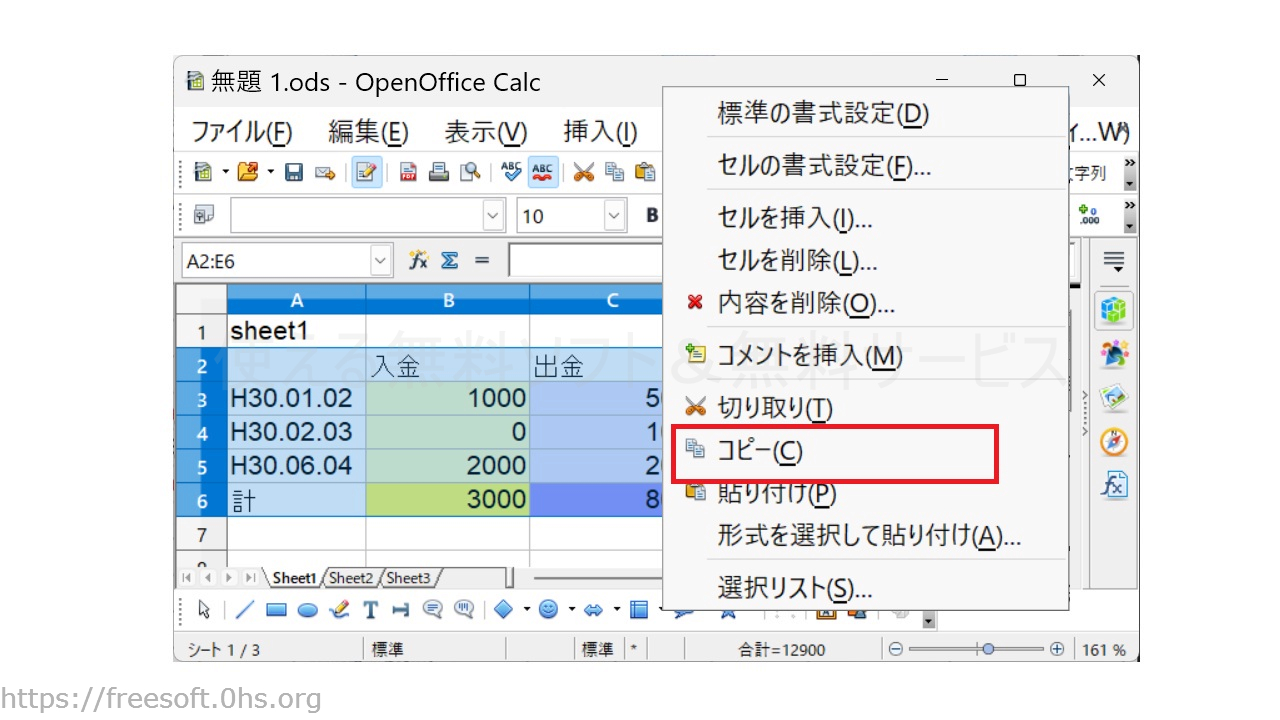The image size is (1280, 720).
Task: Select the Text tool in drawing toolbar
Action: coord(370,610)
